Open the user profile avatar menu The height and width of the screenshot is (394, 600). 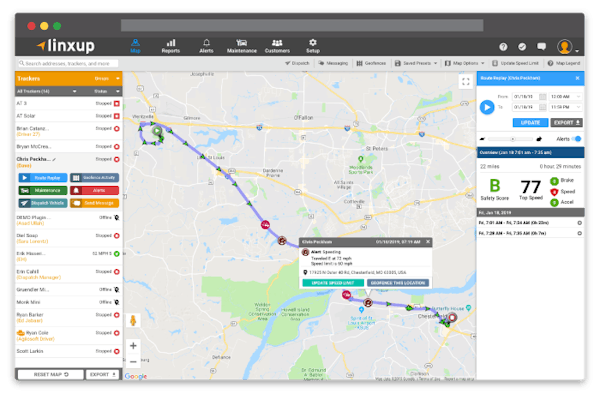pos(567,47)
